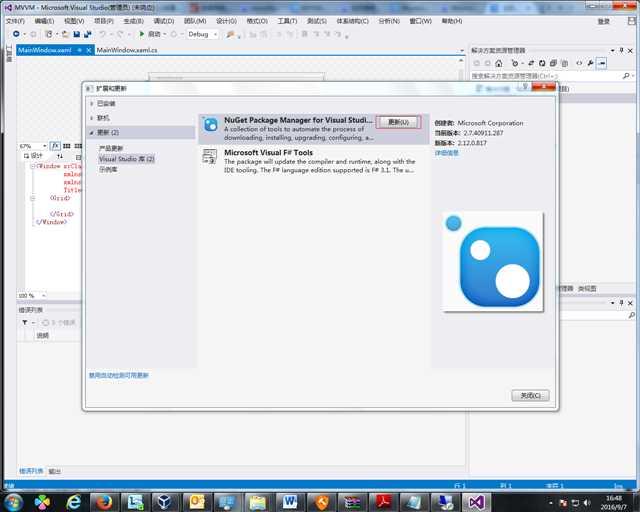Click the update detection settings link in the dialog
The width and height of the screenshot is (640, 512).
click(x=119, y=375)
